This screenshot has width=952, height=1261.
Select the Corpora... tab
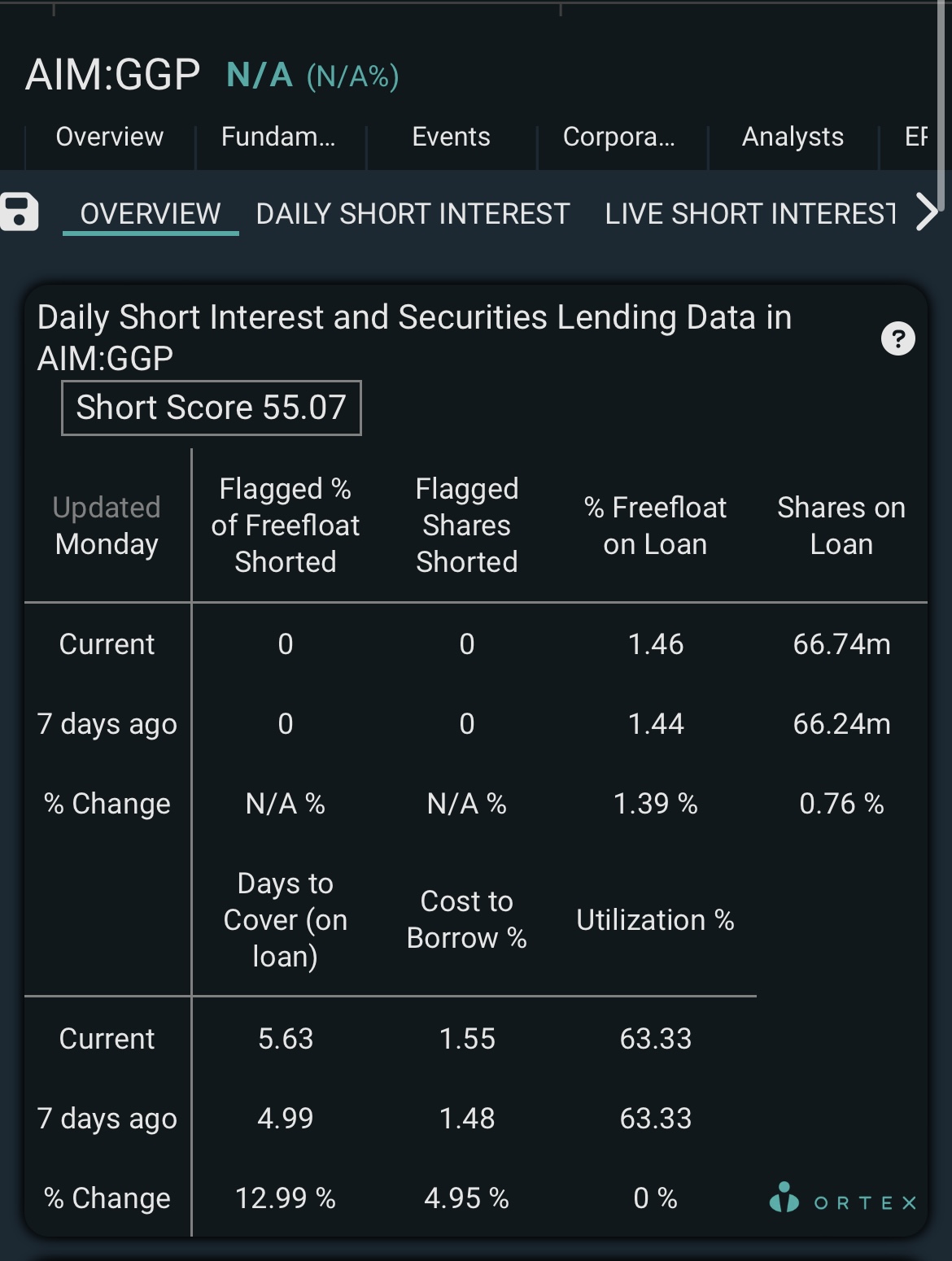619,137
